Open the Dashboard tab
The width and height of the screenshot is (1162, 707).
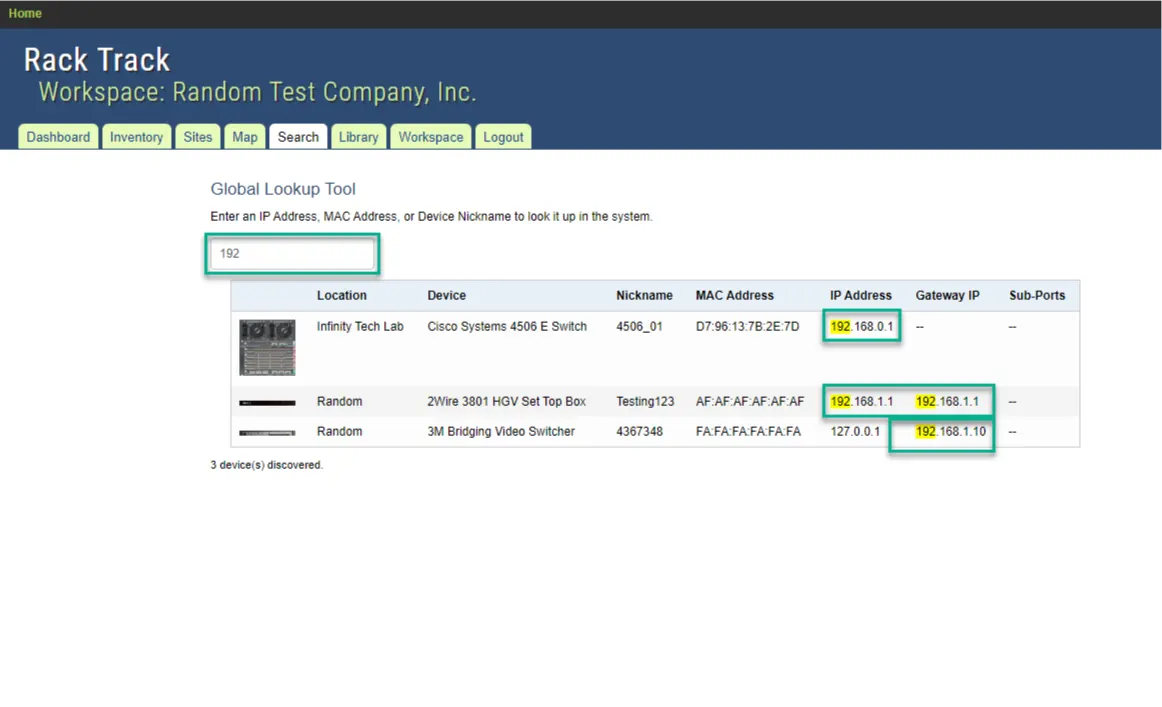(x=58, y=136)
